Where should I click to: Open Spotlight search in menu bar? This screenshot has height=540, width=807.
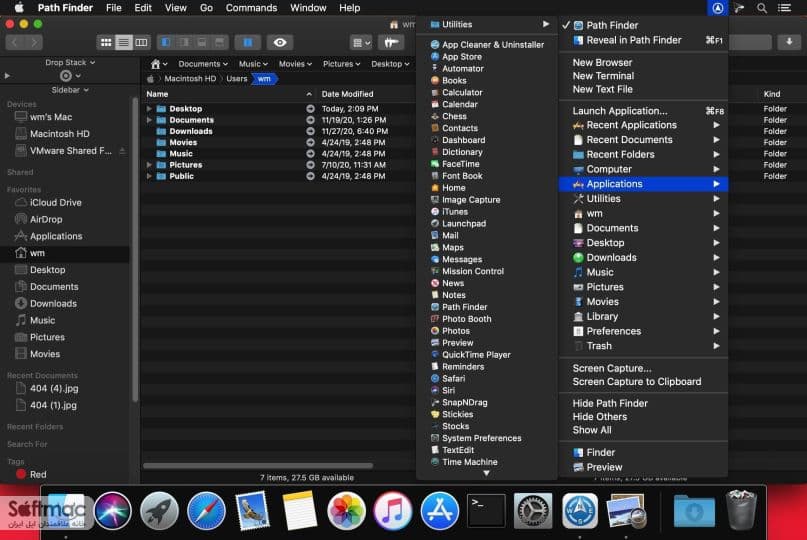(x=762, y=8)
